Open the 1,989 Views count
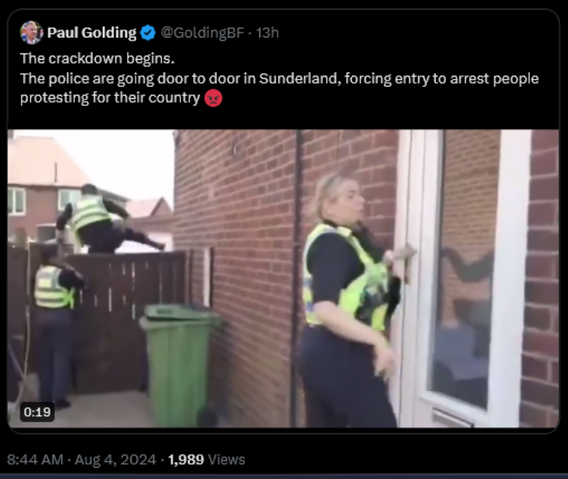The height and width of the screenshot is (479, 568). click(206, 459)
